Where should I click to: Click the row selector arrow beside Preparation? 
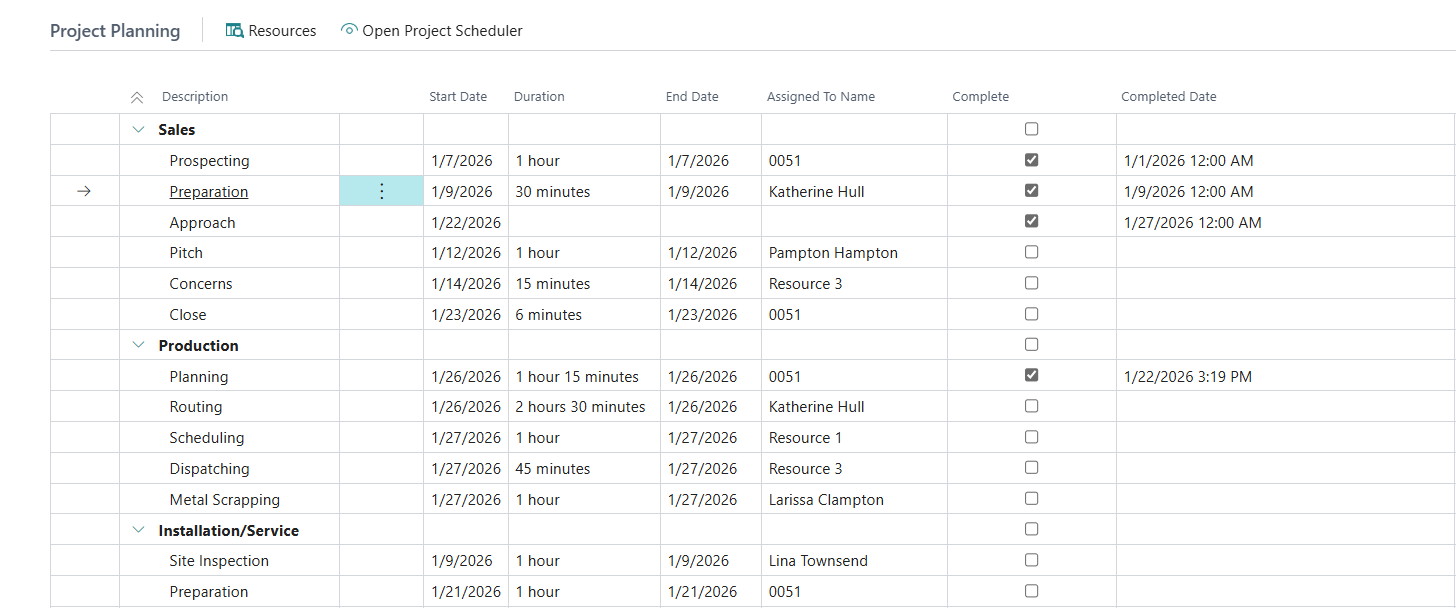(84, 192)
